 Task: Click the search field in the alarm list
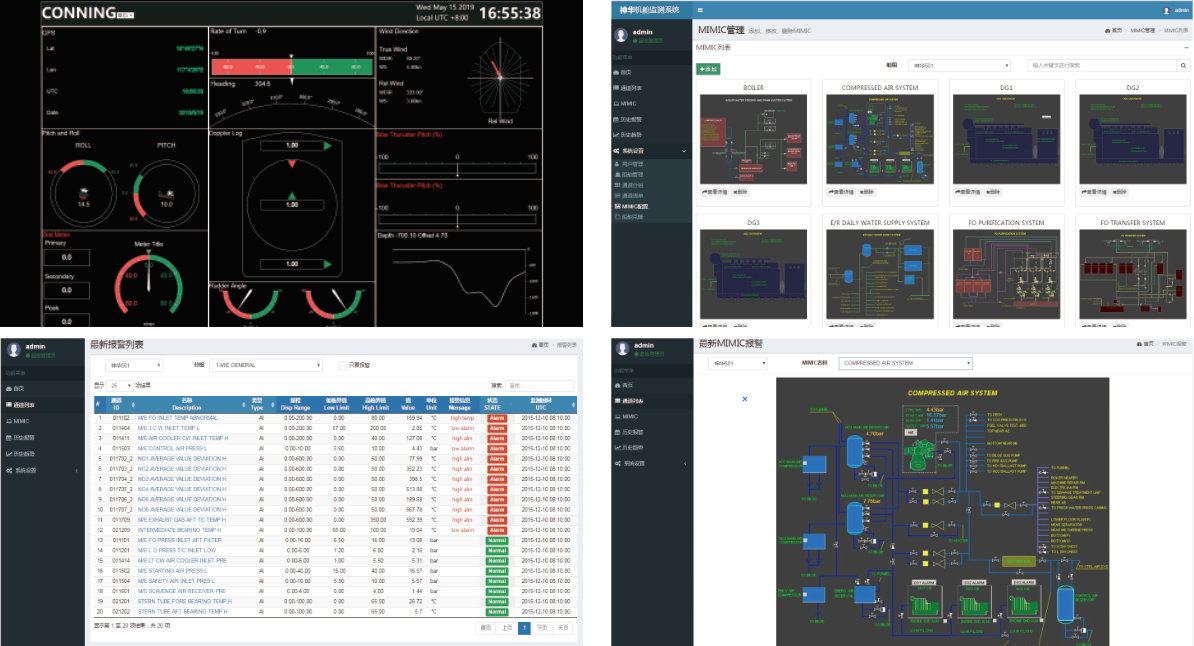(540, 385)
